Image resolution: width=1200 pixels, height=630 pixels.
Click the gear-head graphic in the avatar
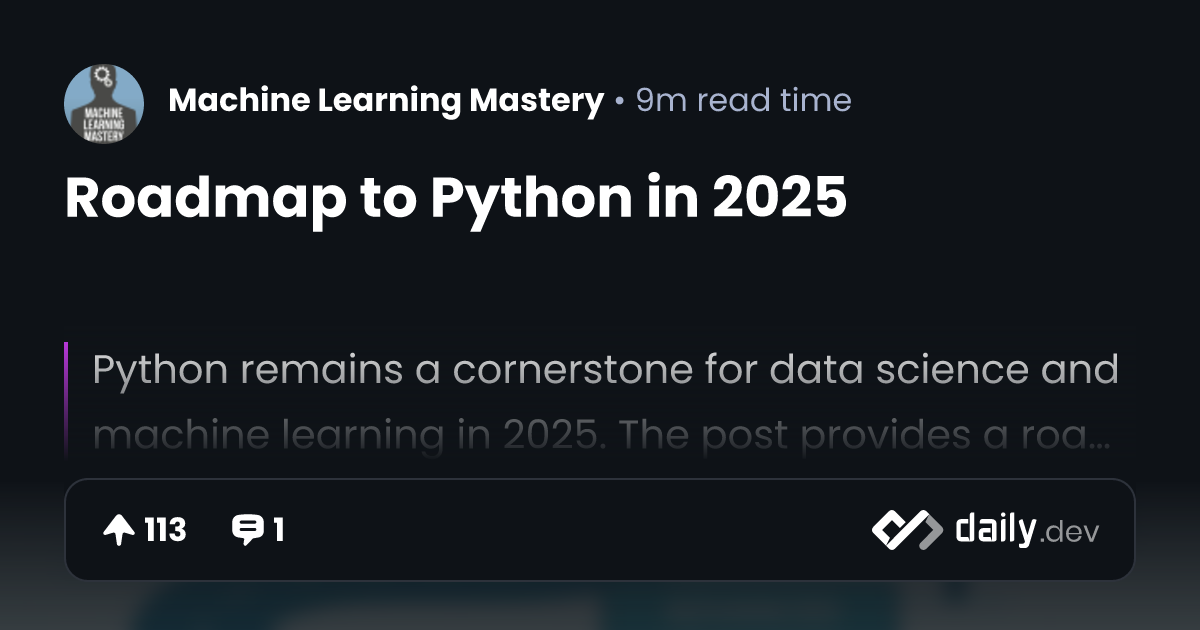pyautogui.click(x=103, y=80)
